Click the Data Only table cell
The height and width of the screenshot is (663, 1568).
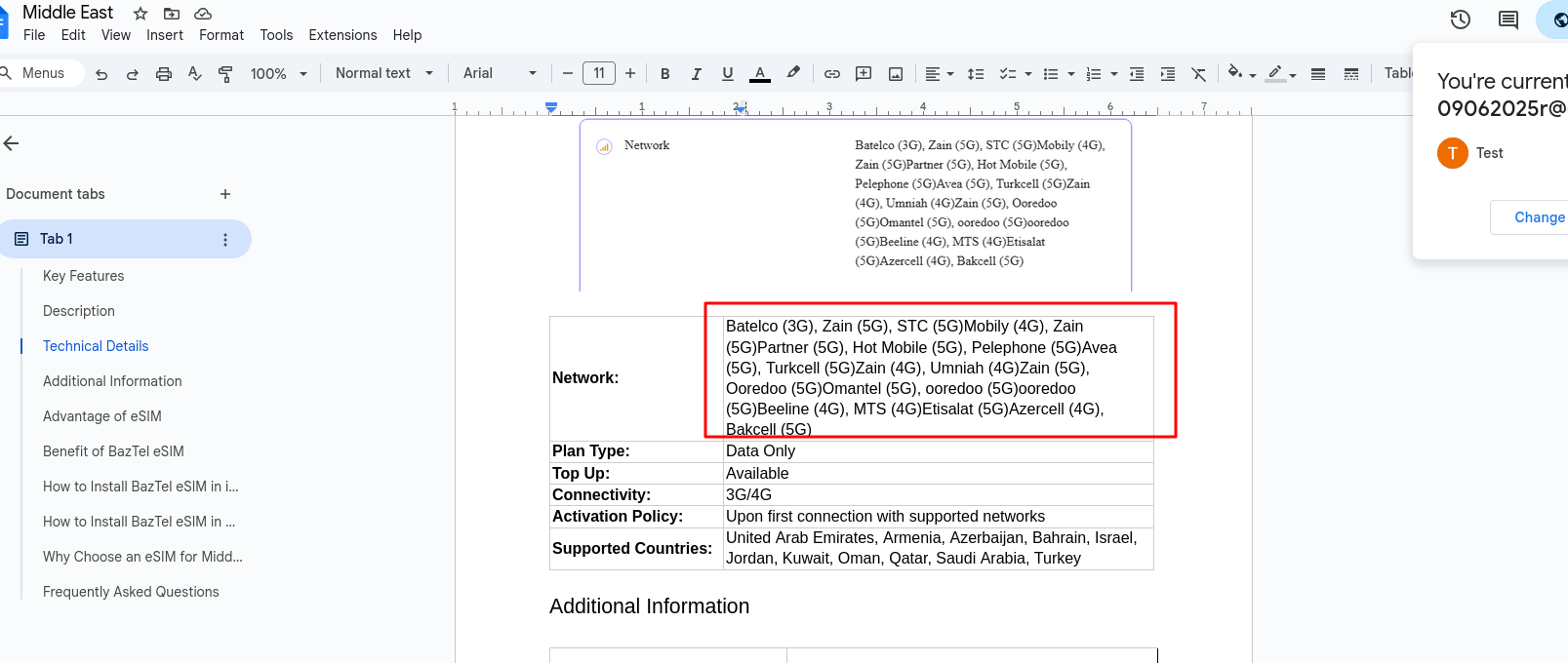938,451
